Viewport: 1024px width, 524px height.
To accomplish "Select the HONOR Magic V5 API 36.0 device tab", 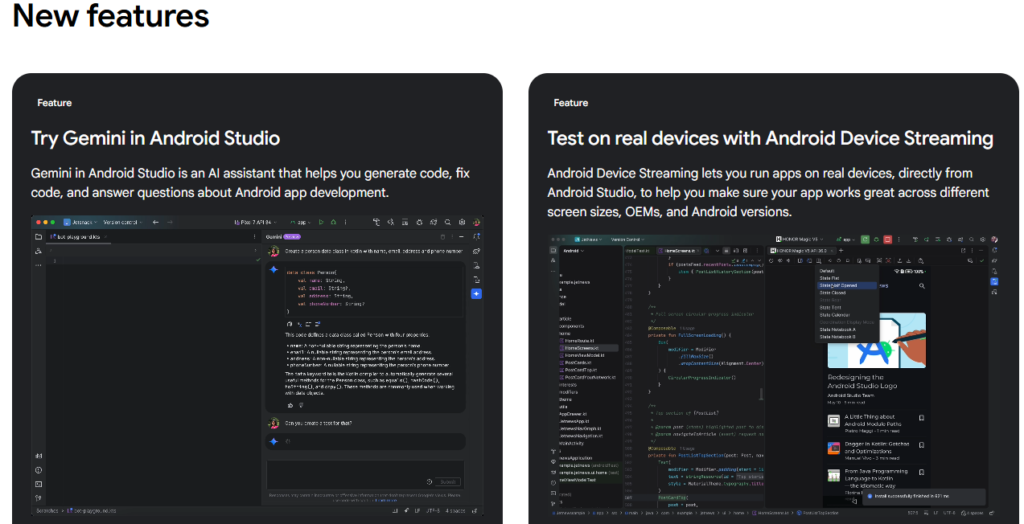I will (804, 251).
